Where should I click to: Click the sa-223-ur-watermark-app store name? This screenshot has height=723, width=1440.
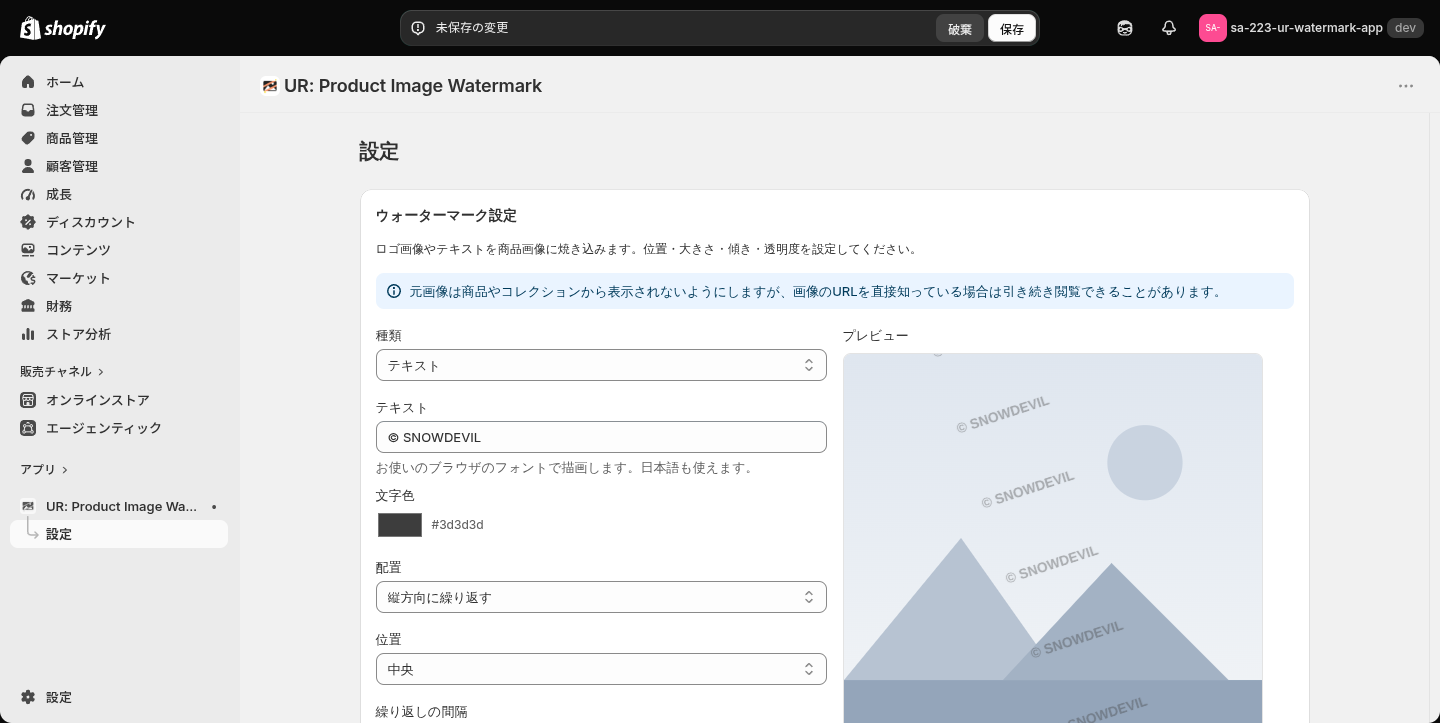point(1306,28)
